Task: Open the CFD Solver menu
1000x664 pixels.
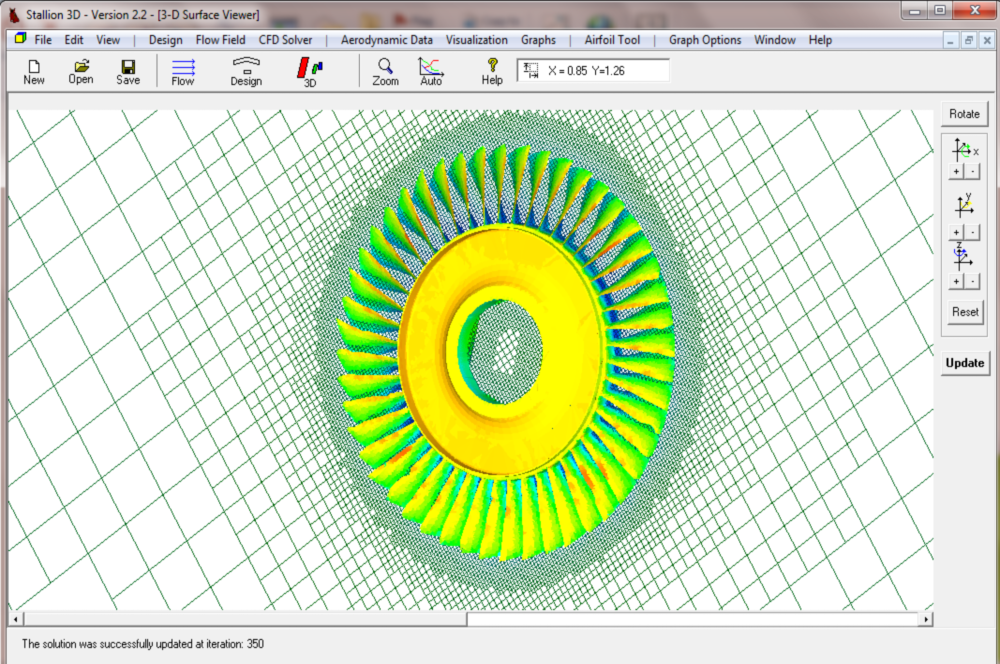Action: pyautogui.click(x=286, y=40)
